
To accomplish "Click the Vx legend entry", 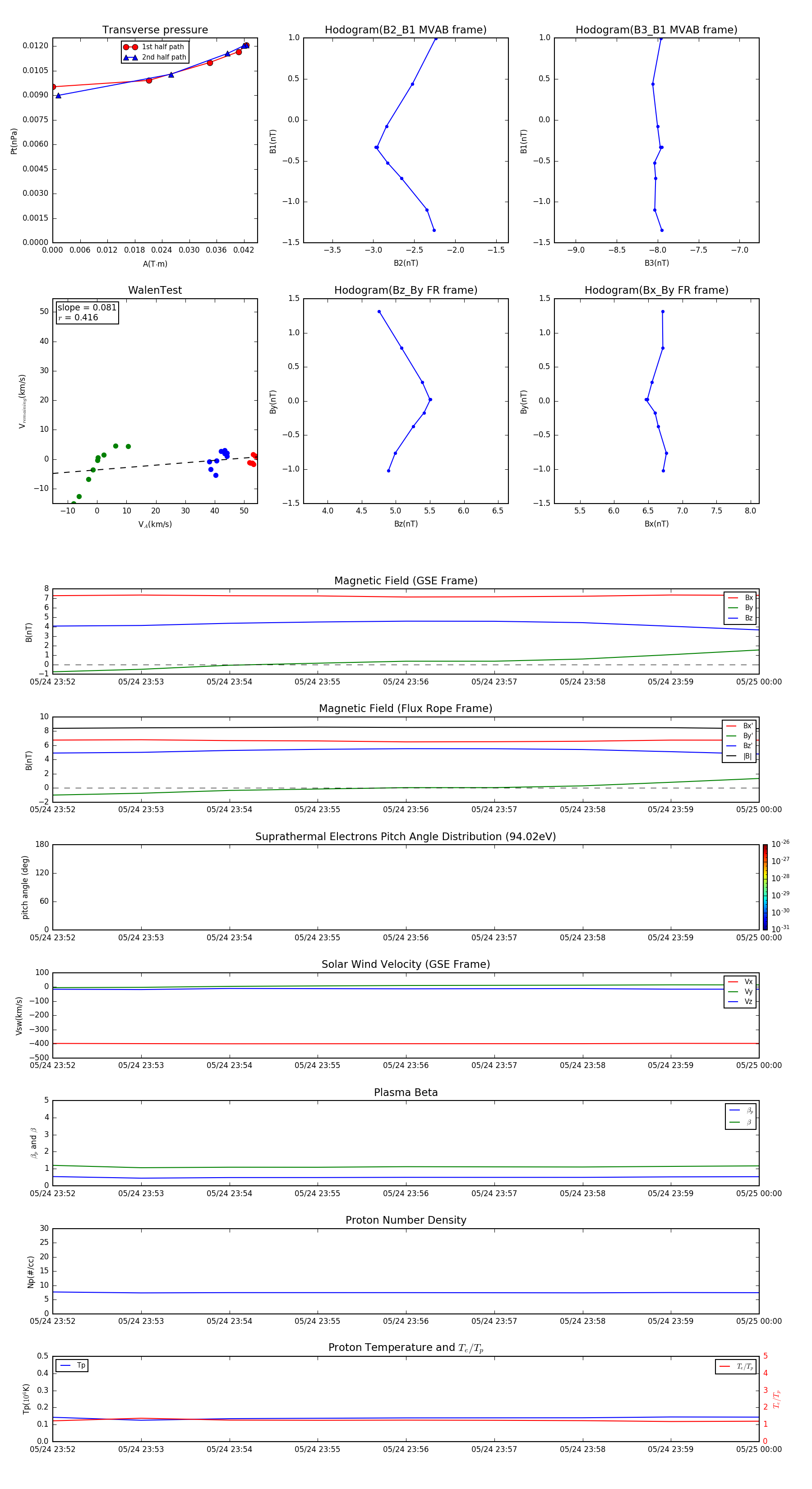I will pos(740,981).
